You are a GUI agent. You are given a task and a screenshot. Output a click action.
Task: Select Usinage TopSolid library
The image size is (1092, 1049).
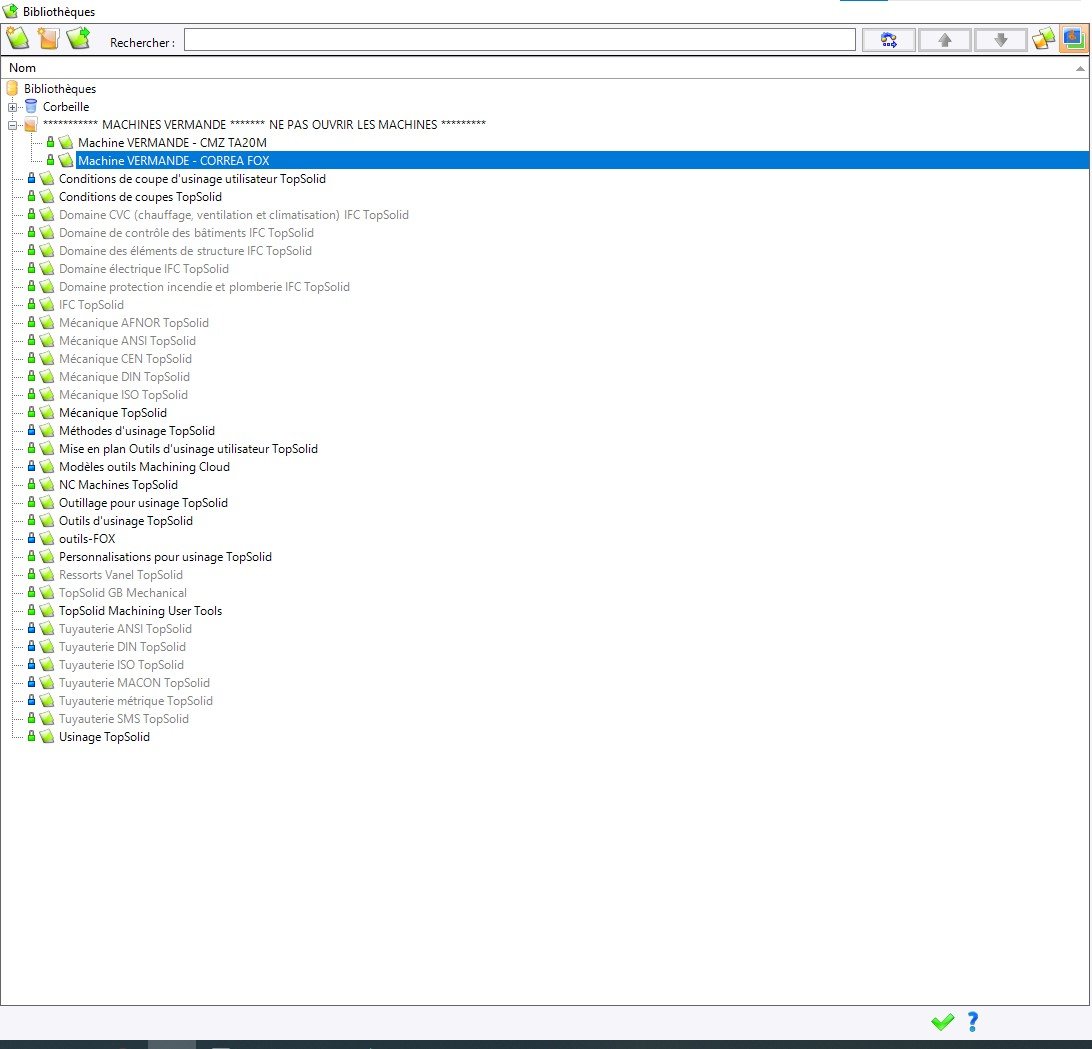point(104,737)
